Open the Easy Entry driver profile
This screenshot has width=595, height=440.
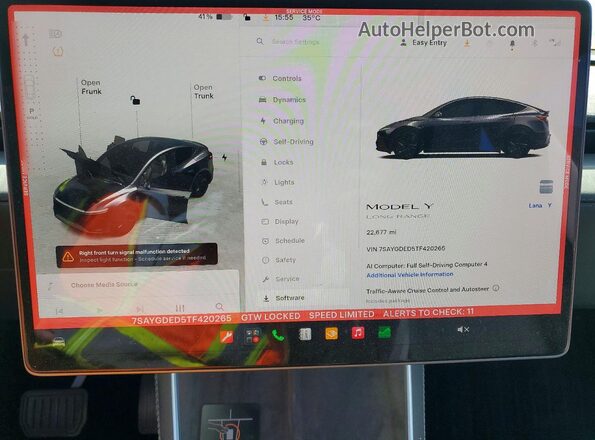pos(424,43)
